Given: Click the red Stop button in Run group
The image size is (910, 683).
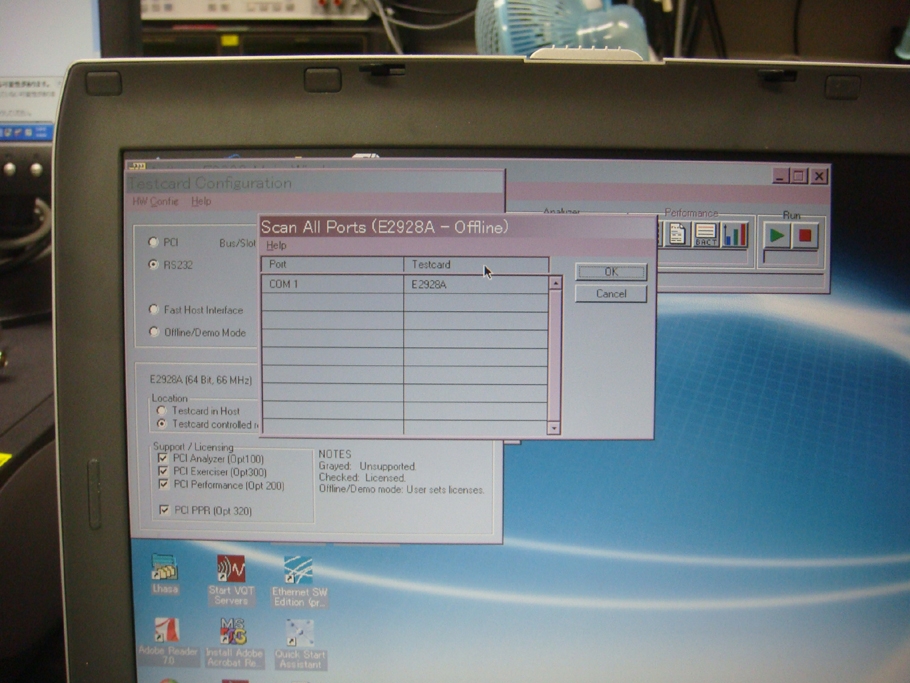Looking at the screenshot, I should pos(805,236).
